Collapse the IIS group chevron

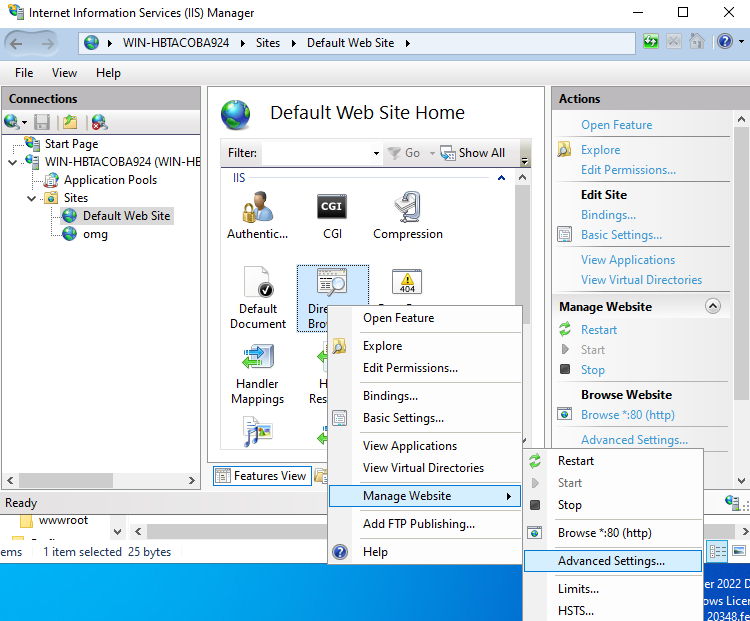pyautogui.click(x=501, y=178)
